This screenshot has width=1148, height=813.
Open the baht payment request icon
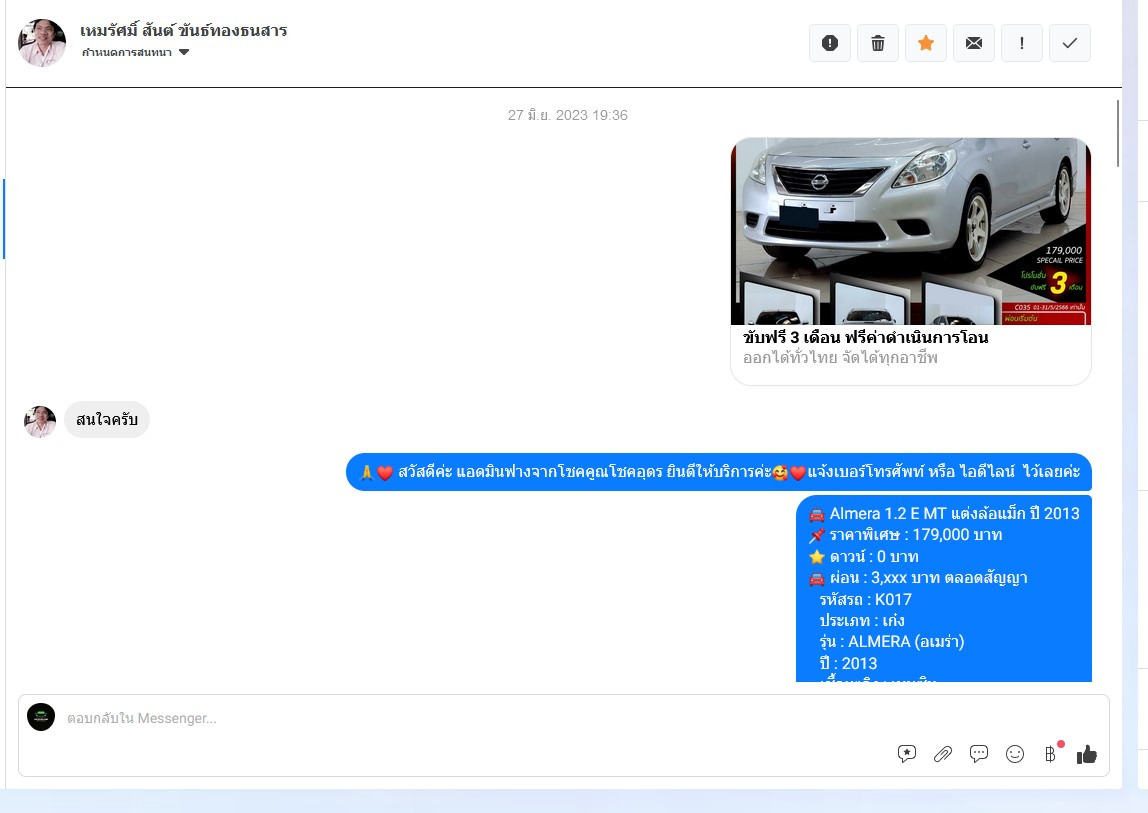pyautogui.click(x=1051, y=754)
